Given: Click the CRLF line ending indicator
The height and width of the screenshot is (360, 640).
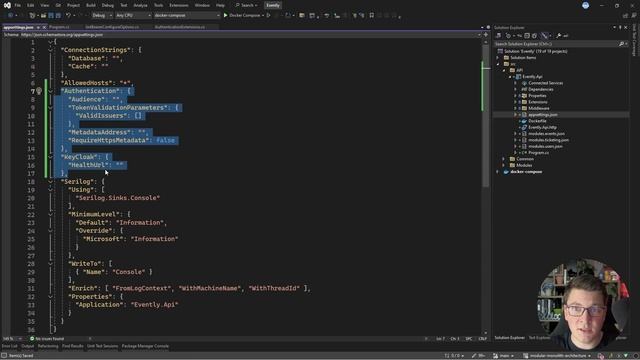Looking at the screenshot, I should [482, 339].
